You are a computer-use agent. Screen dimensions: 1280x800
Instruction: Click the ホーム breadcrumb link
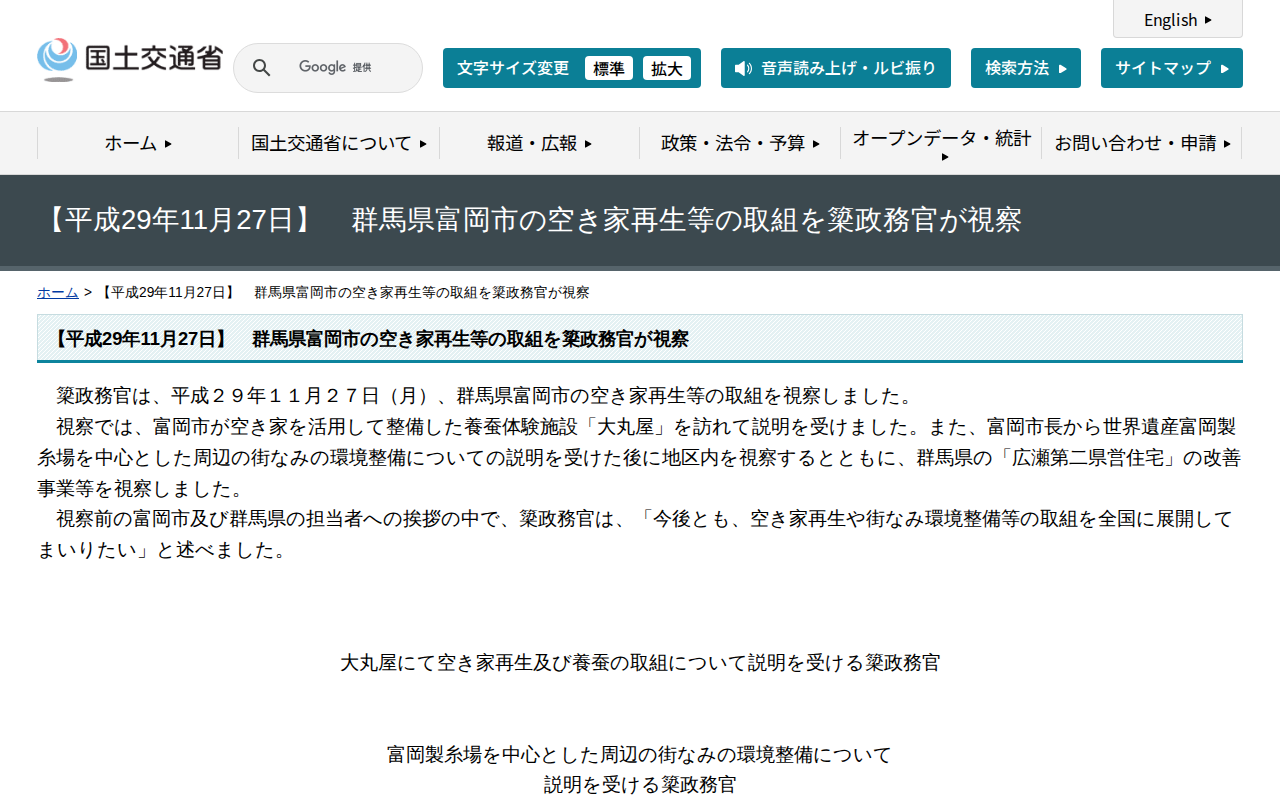point(57,292)
